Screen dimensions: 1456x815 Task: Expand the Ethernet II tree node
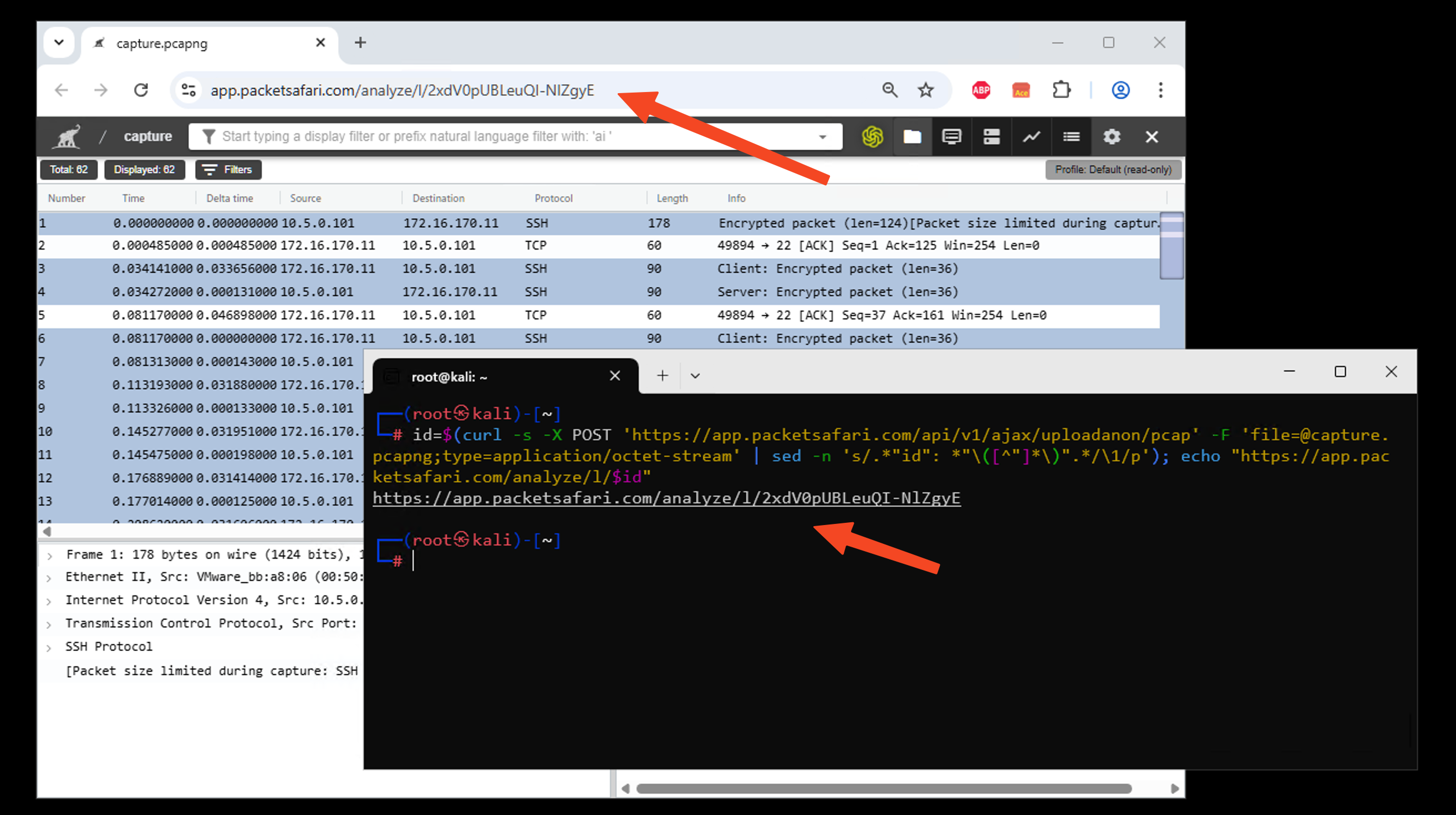point(50,578)
